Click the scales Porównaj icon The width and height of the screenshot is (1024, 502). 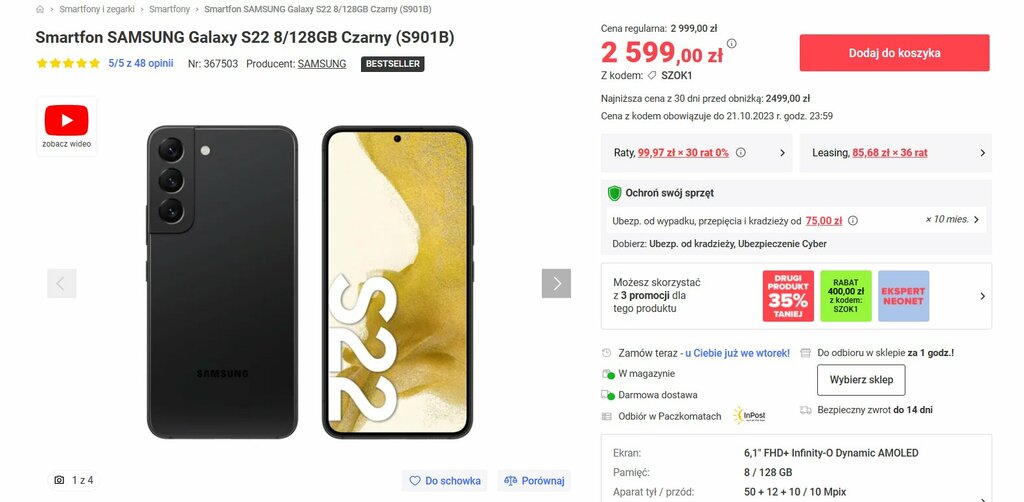tap(511, 481)
